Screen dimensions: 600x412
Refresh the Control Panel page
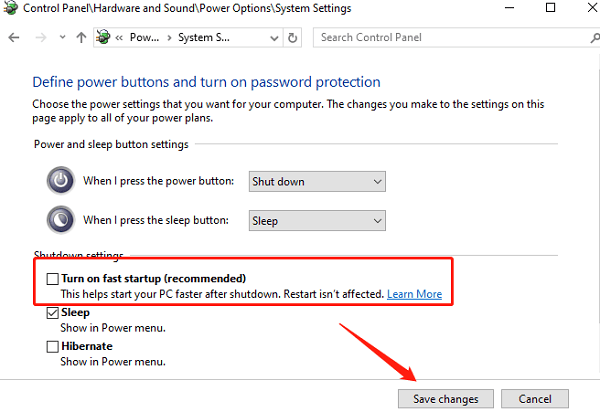coord(292,38)
